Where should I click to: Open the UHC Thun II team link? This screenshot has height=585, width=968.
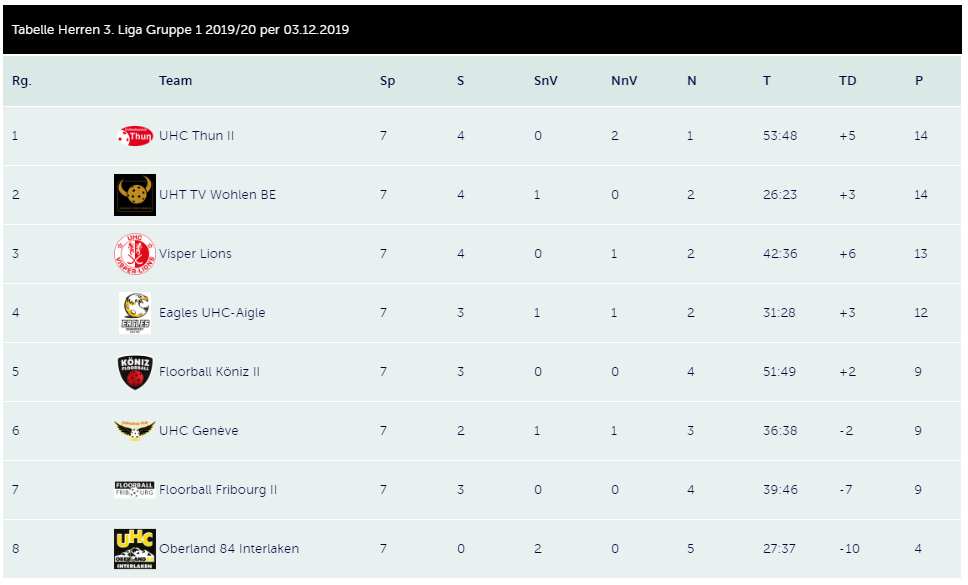(196, 136)
